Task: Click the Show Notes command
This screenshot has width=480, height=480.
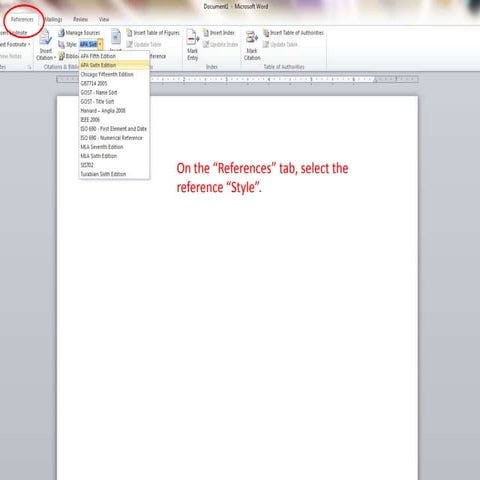Action: 11,56
